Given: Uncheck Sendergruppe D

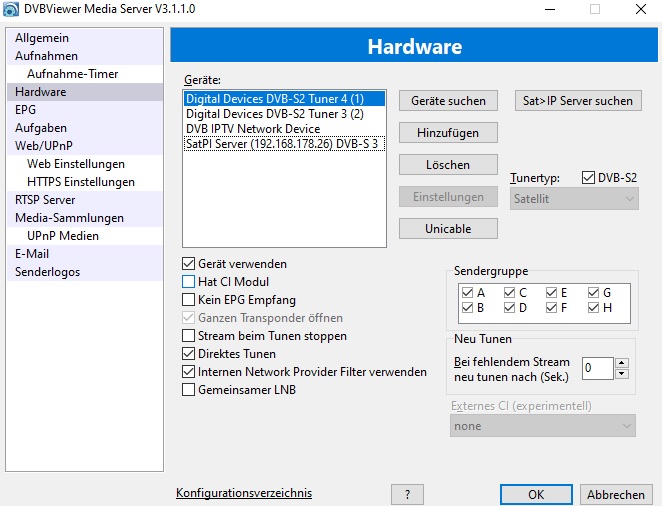Looking at the screenshot, I should pyautogui.click(x=510, y=308).
